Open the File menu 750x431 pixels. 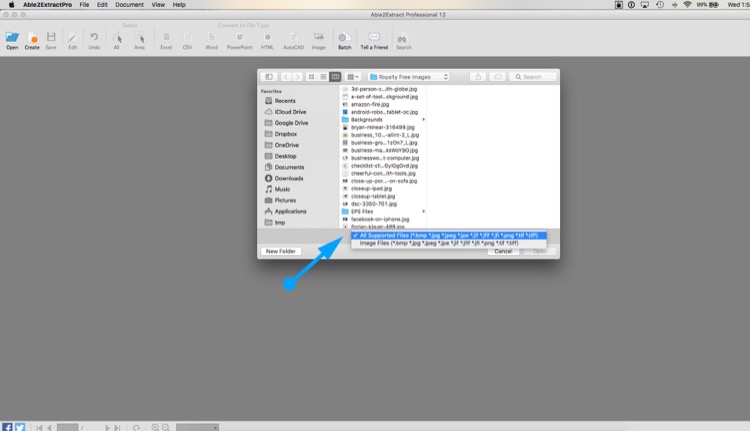[x=84, y=5]
